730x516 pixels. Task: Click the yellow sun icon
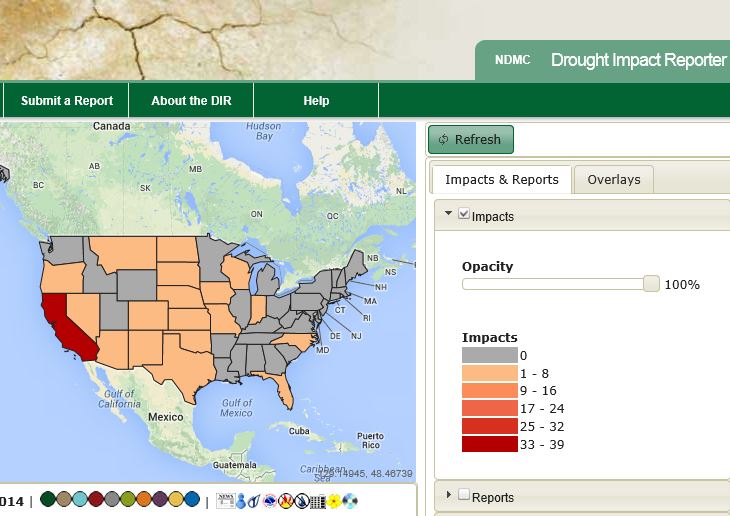[334, 501]
